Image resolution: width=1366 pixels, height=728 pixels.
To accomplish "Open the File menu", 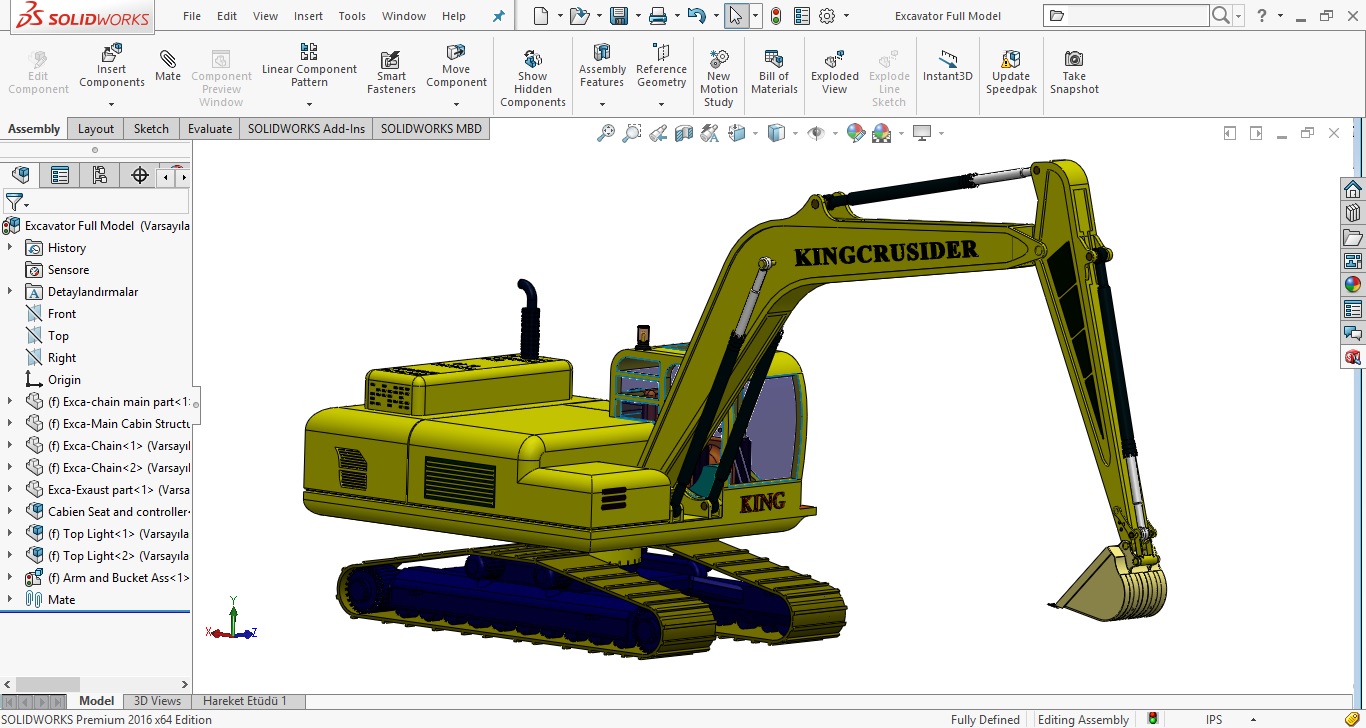I will (x=192, y=16).
